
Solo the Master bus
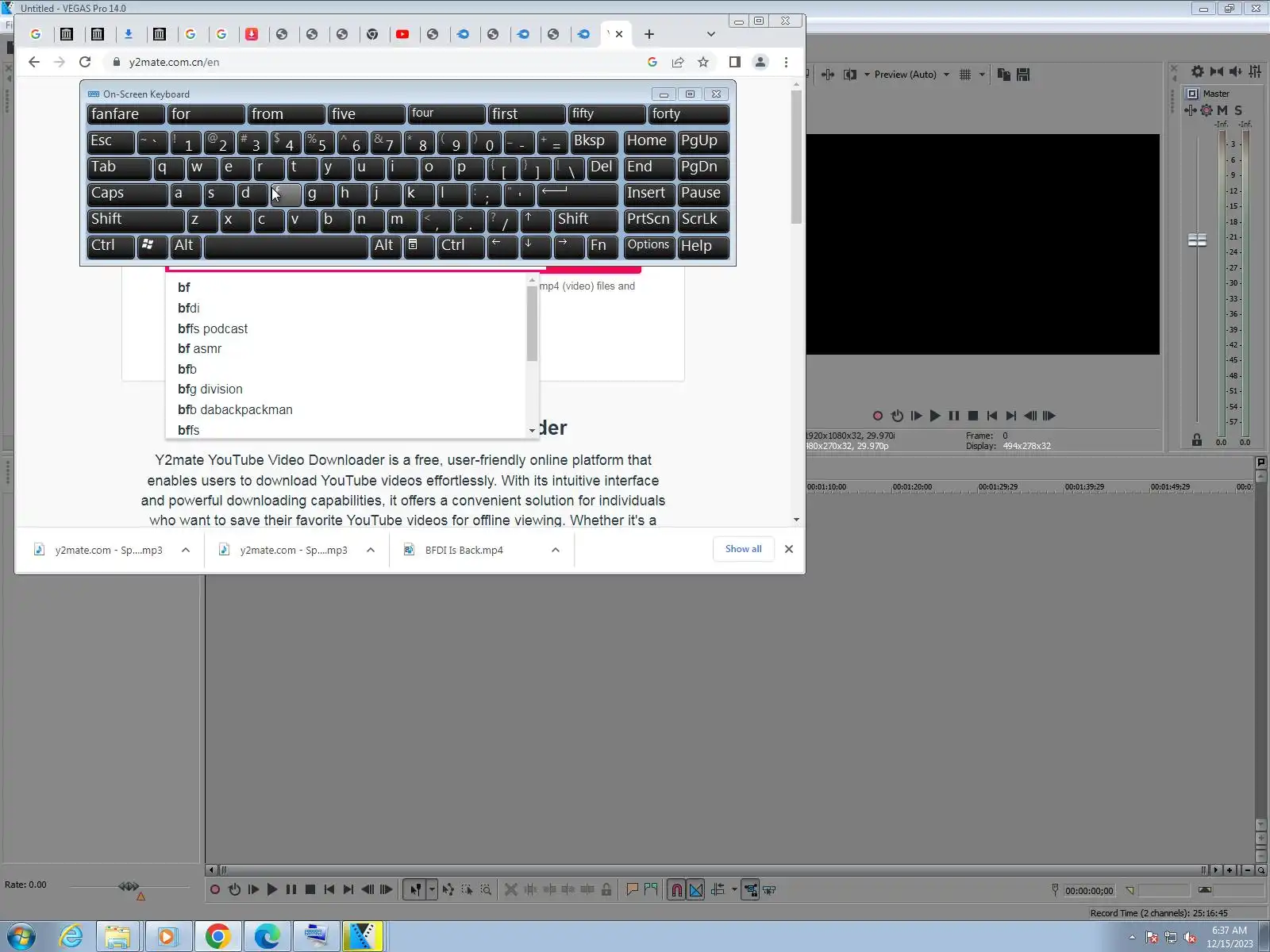tap(1238, 111)
